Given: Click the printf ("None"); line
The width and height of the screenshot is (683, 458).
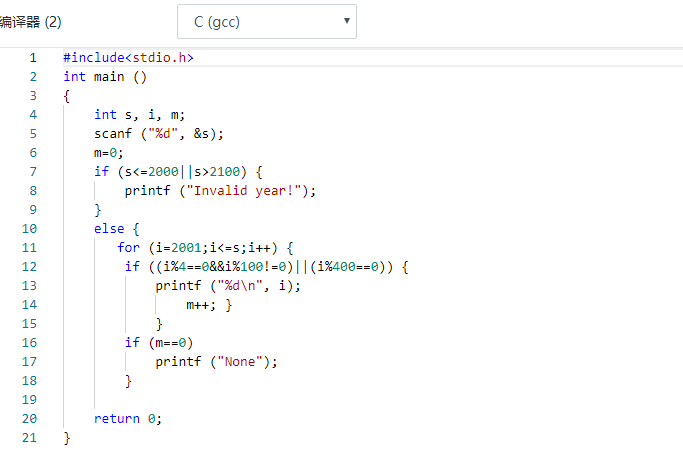Looking at the screenshot, I should tap(216, 362).
